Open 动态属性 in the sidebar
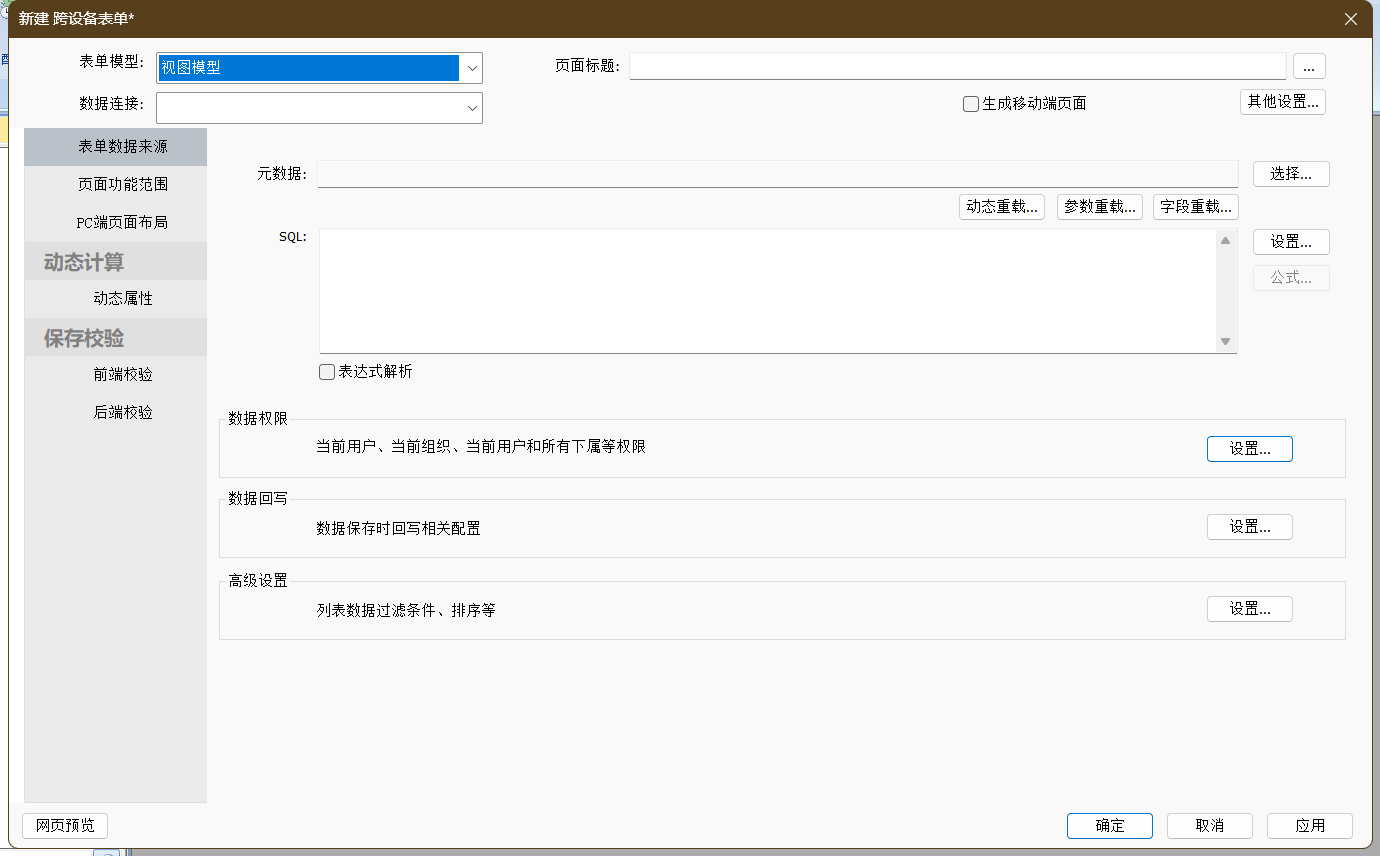The width and height of the screenshot is (1380, 856). (x=123, y=299)
